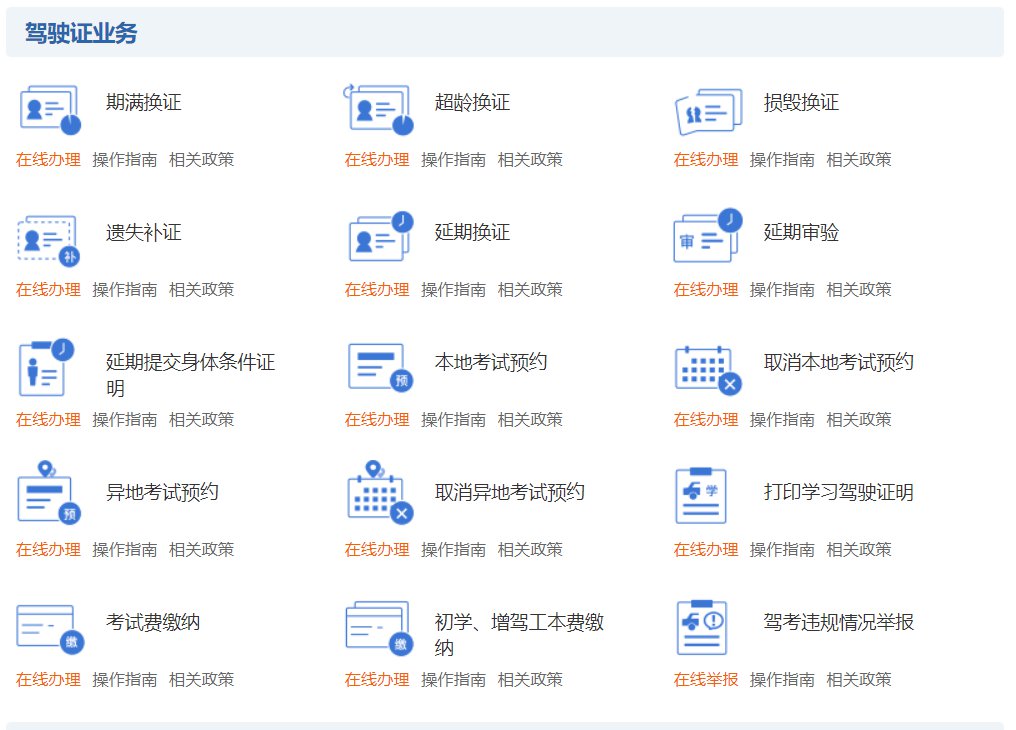Click 在线办理 under 异地考试预约

click(49, 550)
